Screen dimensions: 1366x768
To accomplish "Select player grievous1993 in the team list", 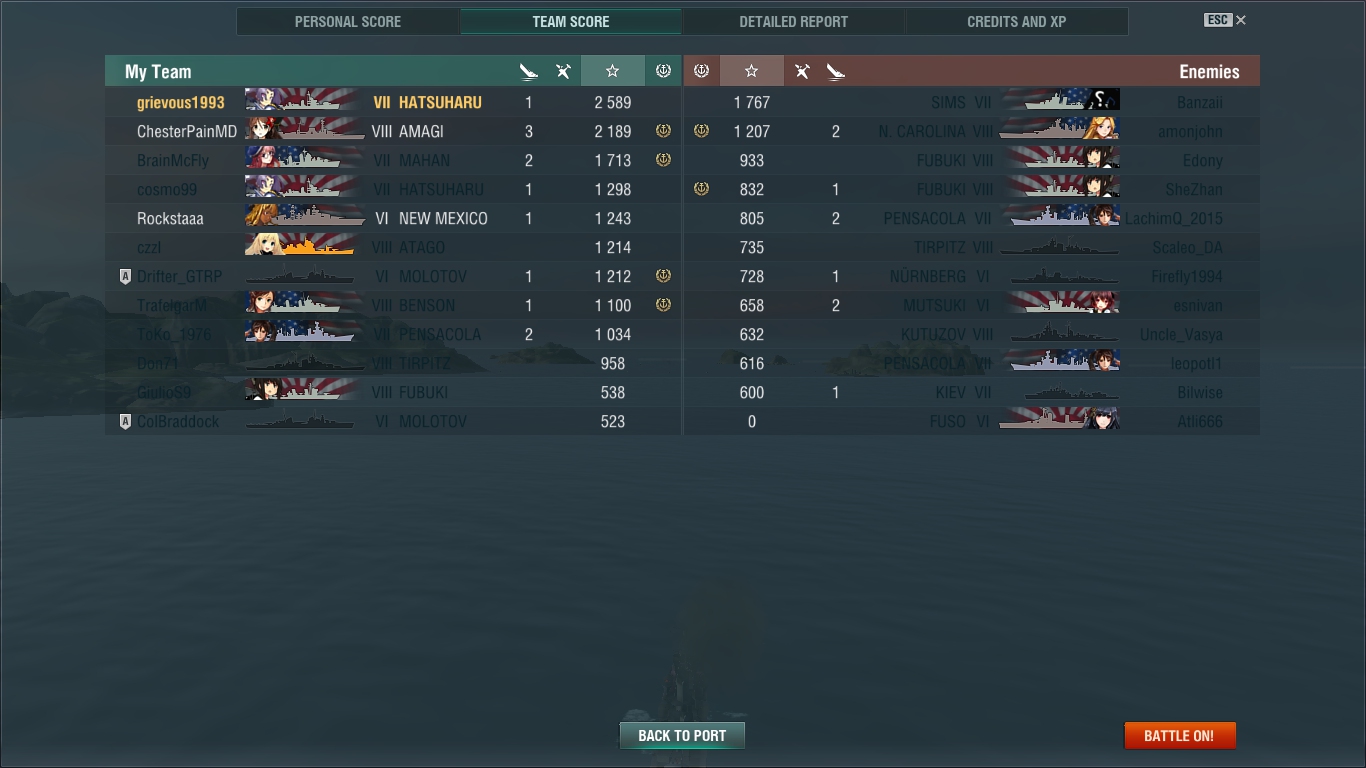I will [x=393, y=102].
